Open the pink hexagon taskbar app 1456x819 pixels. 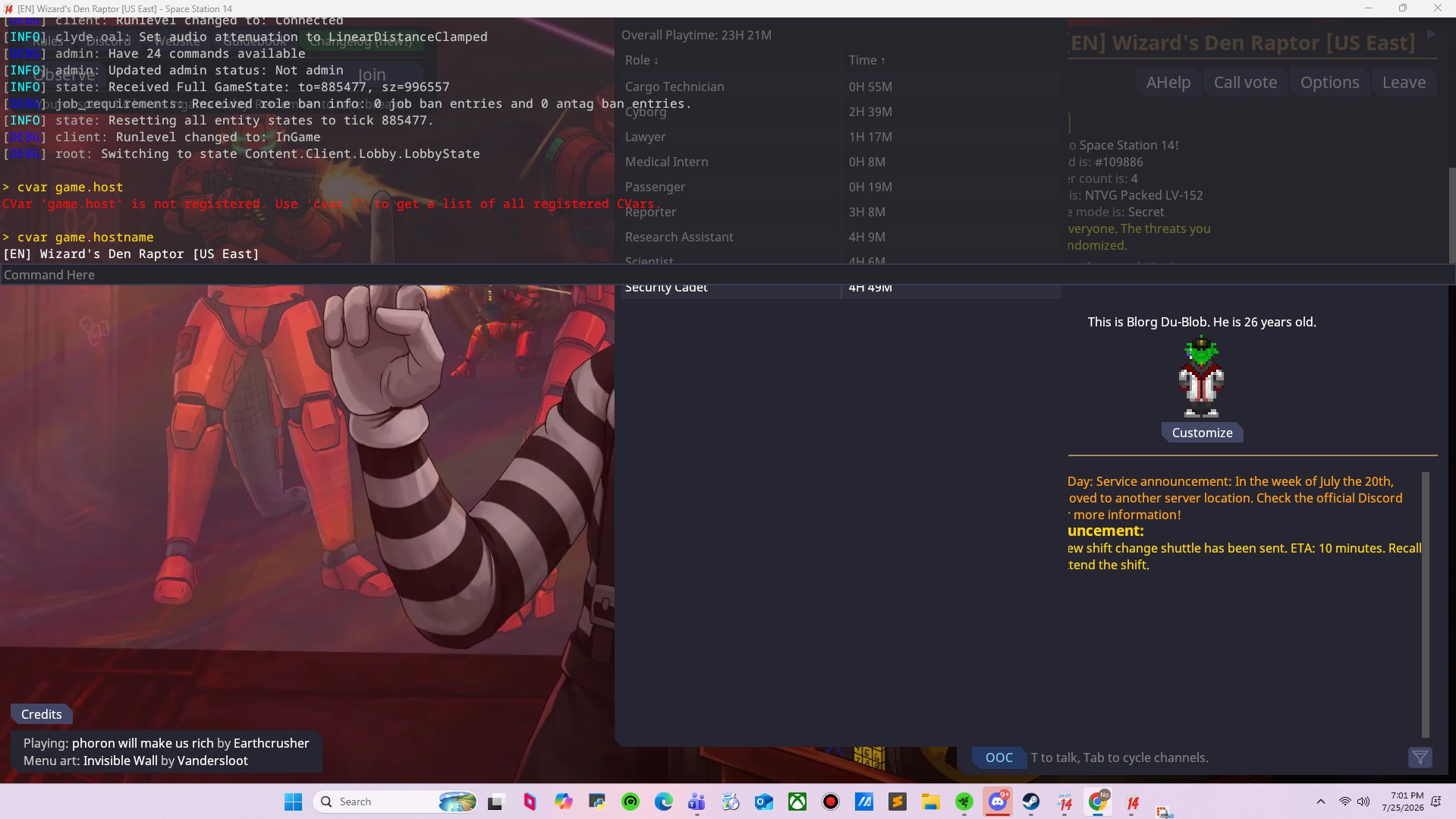pyautogui.click(x=530, y=802)
